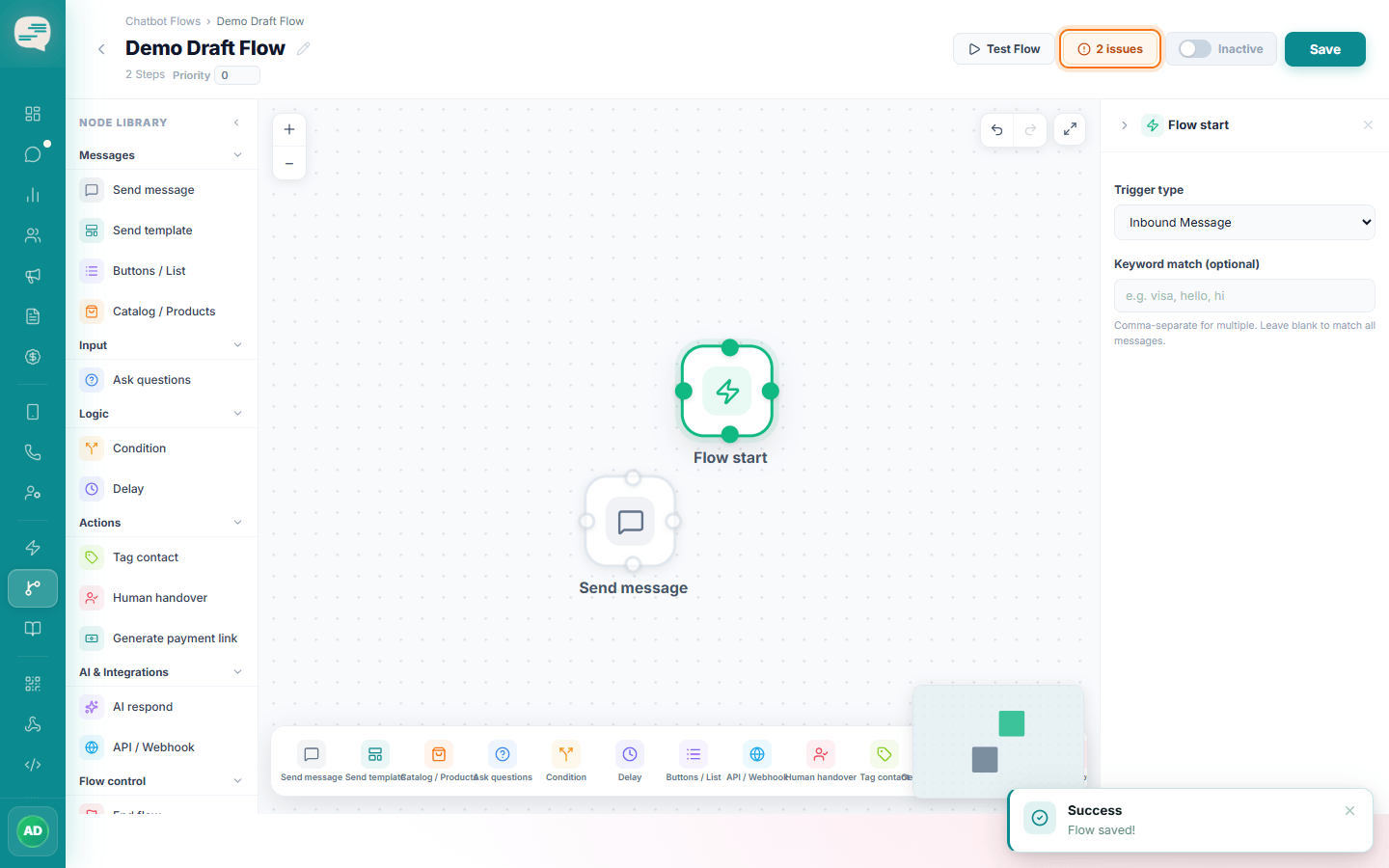Open the phone calls sidebar icon

[x=33, y=452]
